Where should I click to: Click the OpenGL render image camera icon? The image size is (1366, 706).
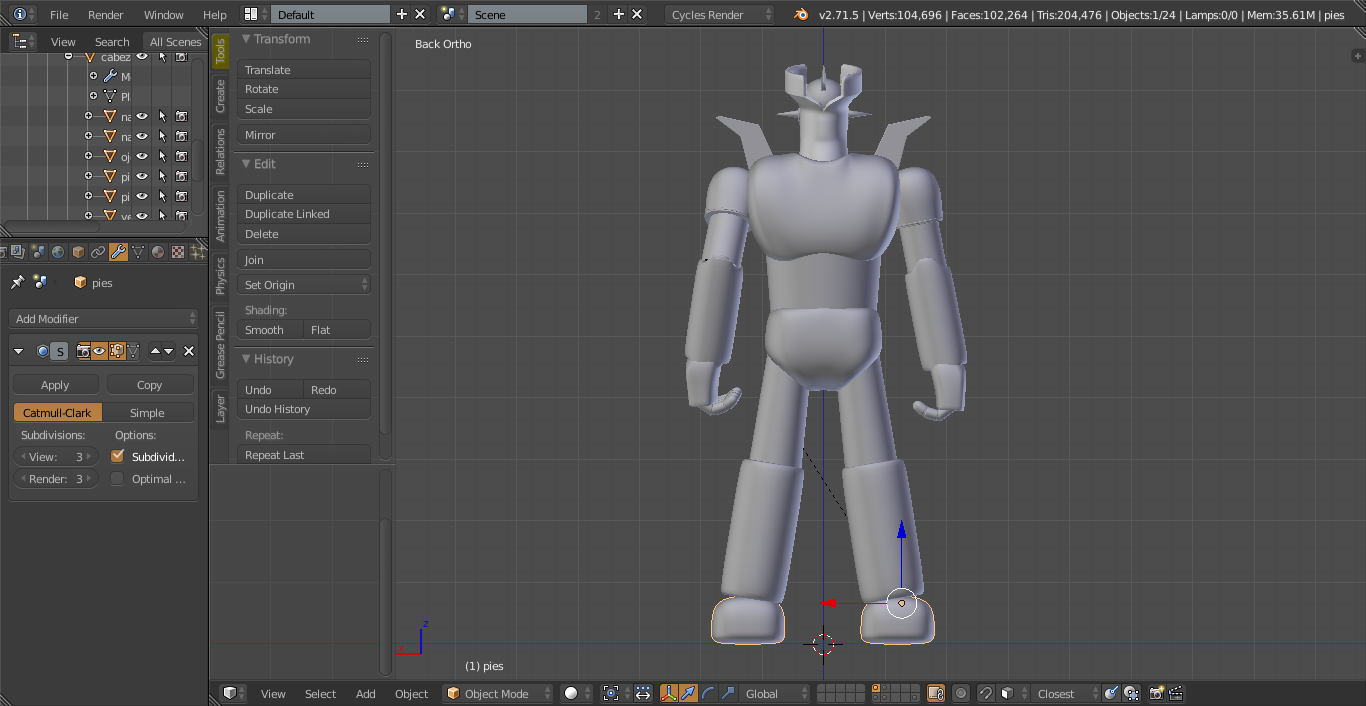pos(1156,693)
